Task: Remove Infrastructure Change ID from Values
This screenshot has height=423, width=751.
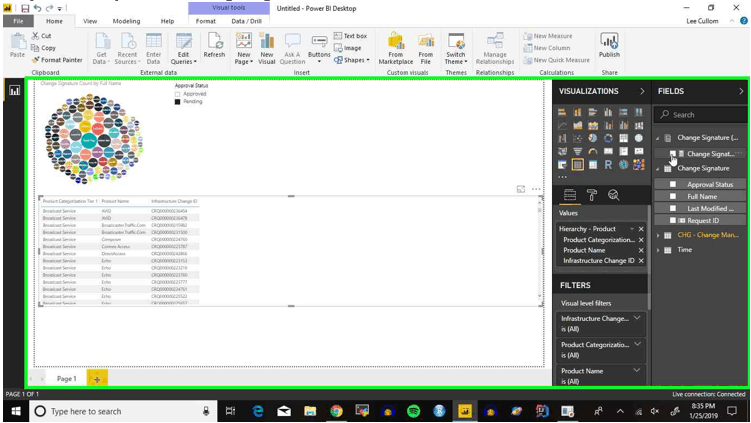Action: [x=641, y=261]
